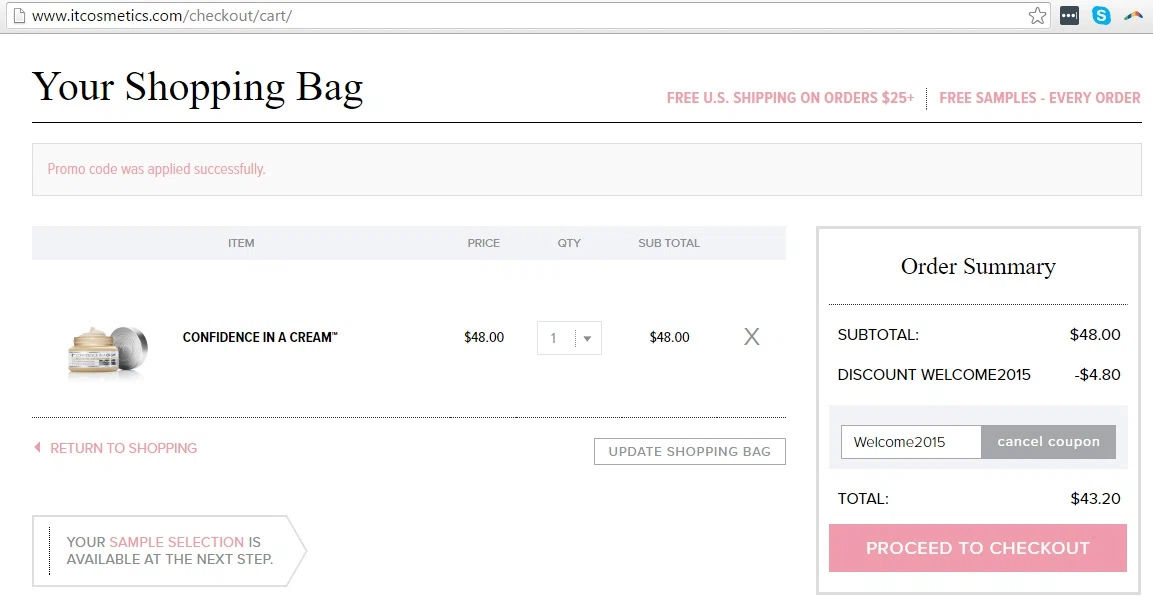The width and height of the screenshot is (1153, 607).
Task: Click the Discount WELCOME2015 label
Action: pos(934,375)
